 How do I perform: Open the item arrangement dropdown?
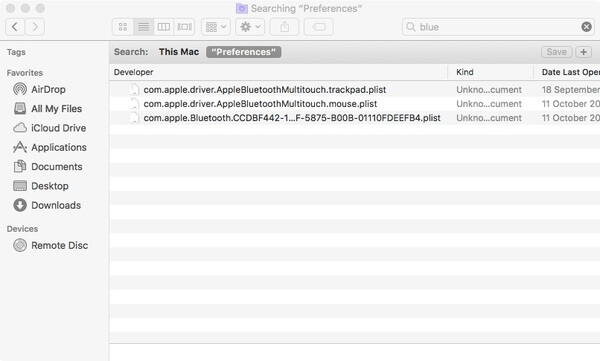216,27
